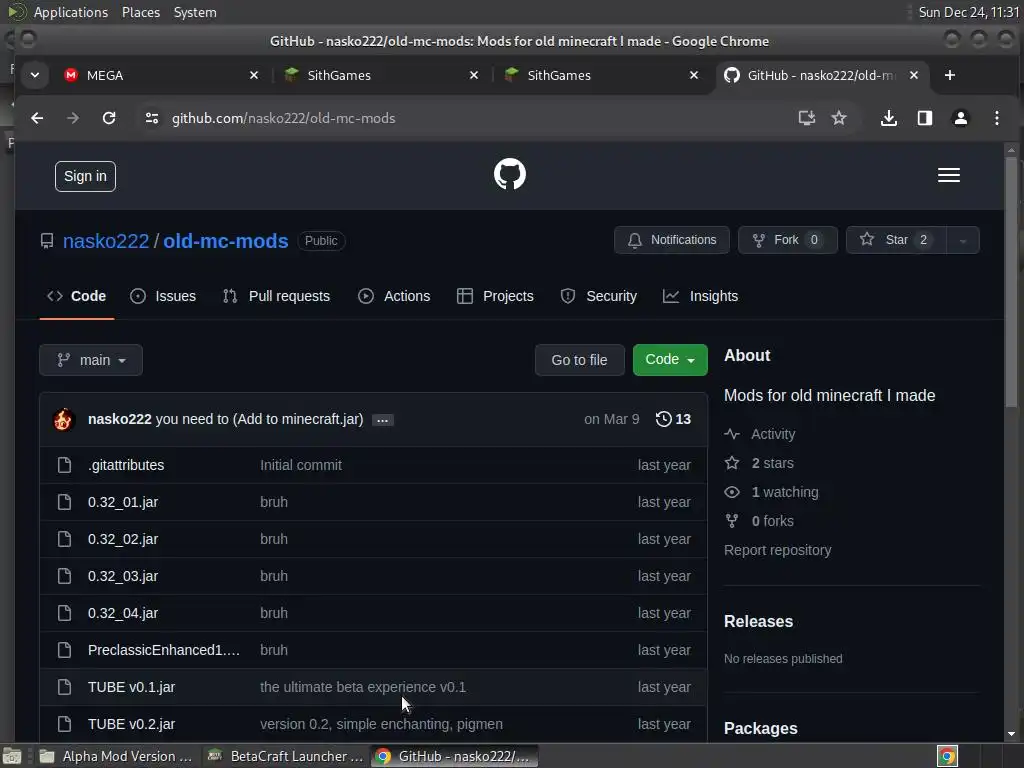Click the Initial commit message link
Viewport: 1024px width, 768px height.
point(300,465)
